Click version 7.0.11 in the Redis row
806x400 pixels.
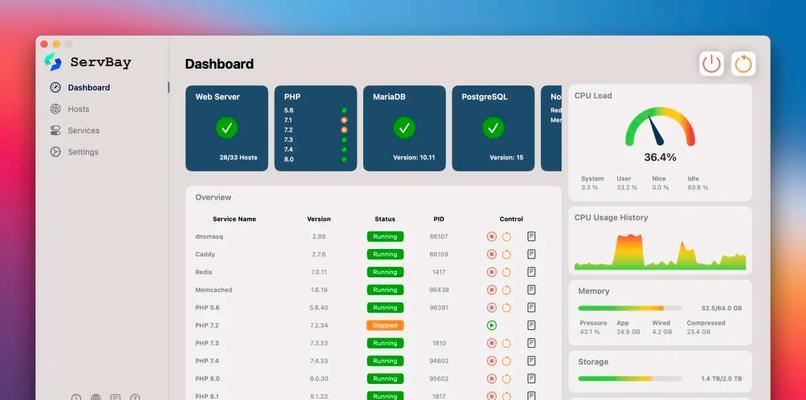[319, 272]
